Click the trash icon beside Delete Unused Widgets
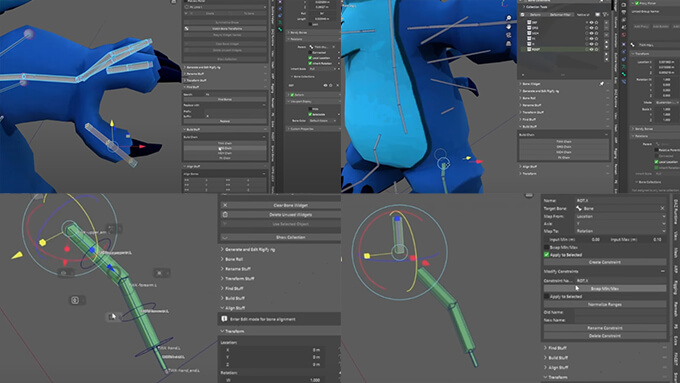The width and height of the screenshot is (680, 383). pos(225,214)
